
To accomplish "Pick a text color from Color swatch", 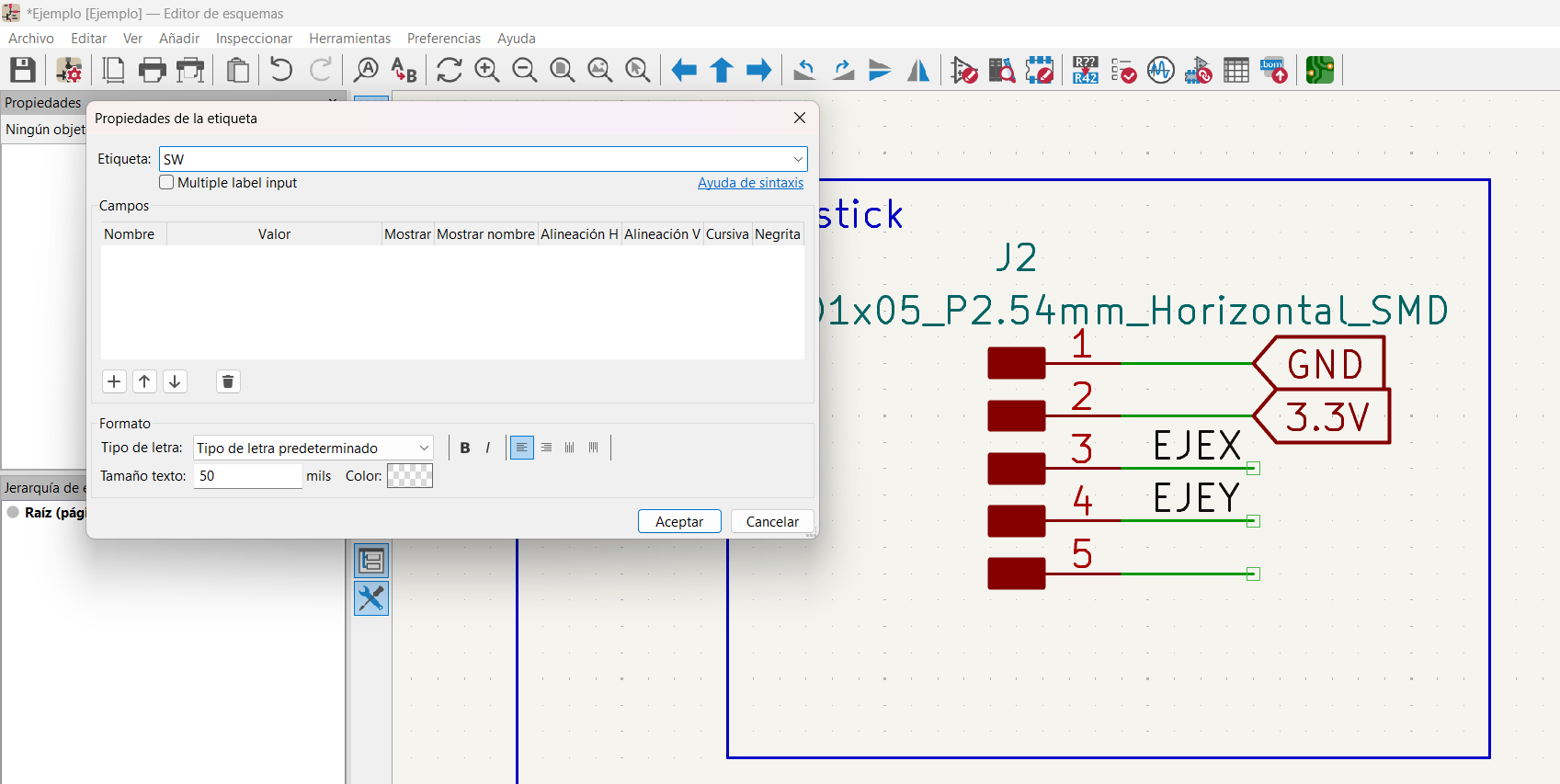I will (410, 475).
